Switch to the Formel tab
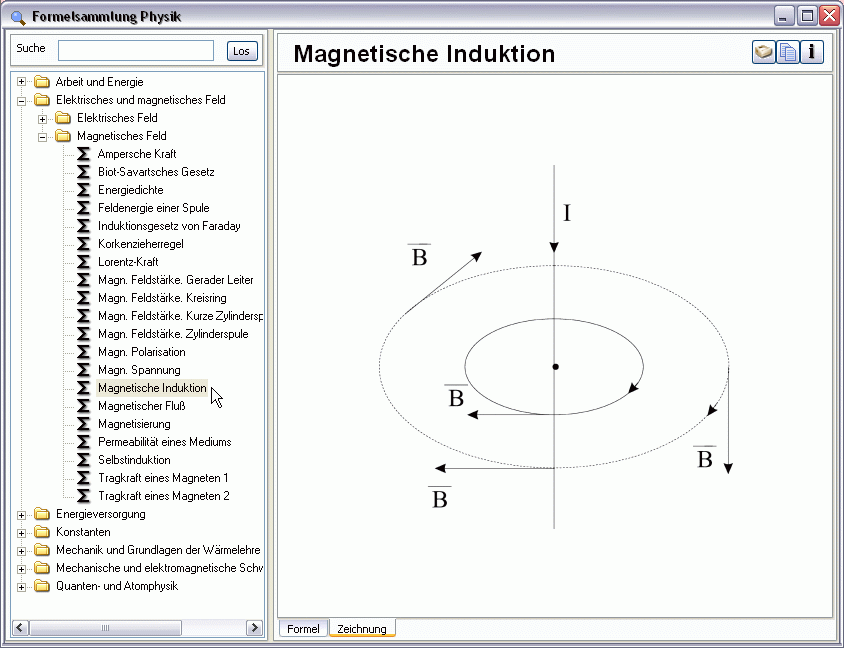This screenshot has height=648, width=844. point(303,629)
